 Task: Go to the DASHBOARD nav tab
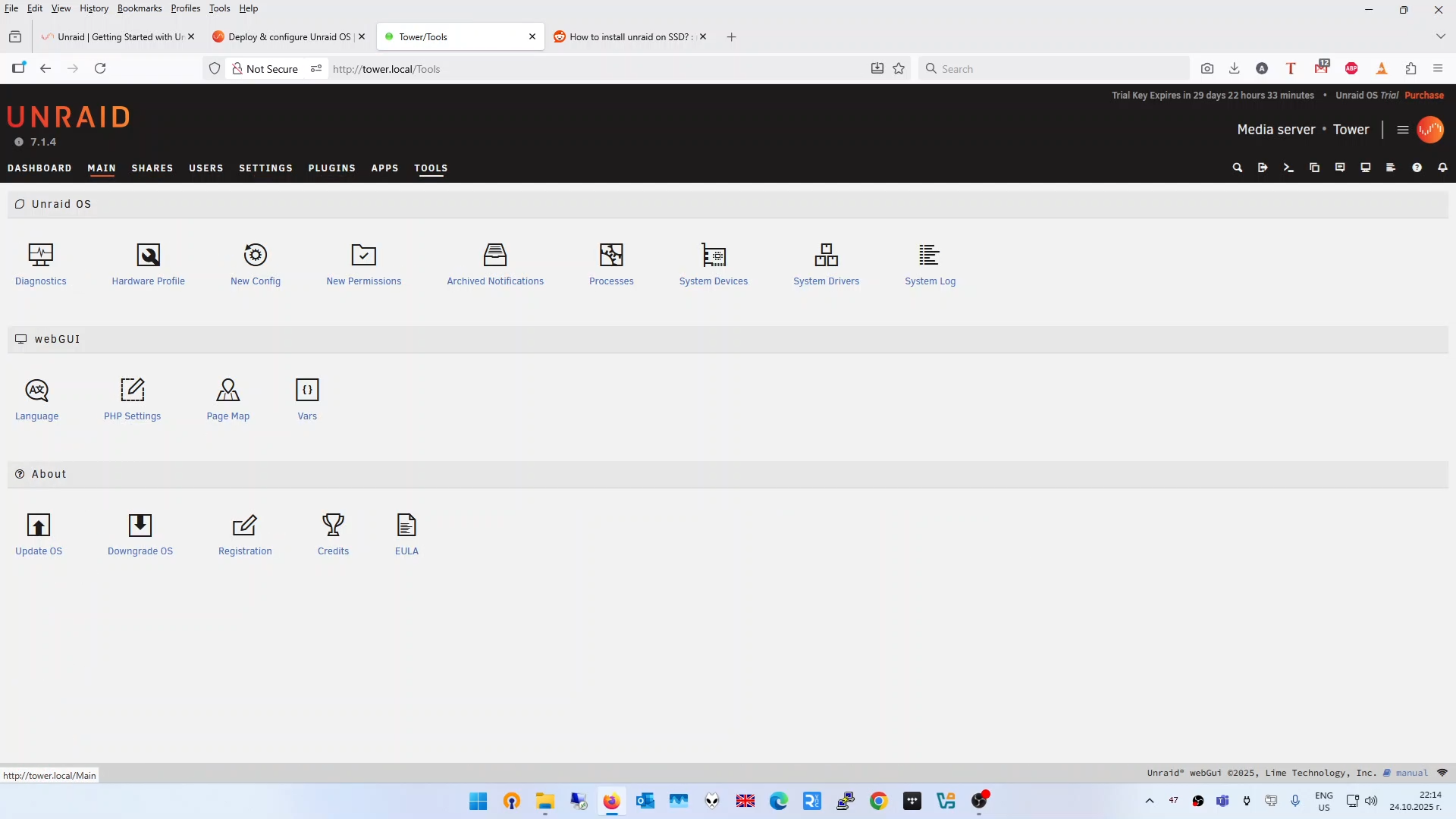pyautogui.click(x=39, y=168)
